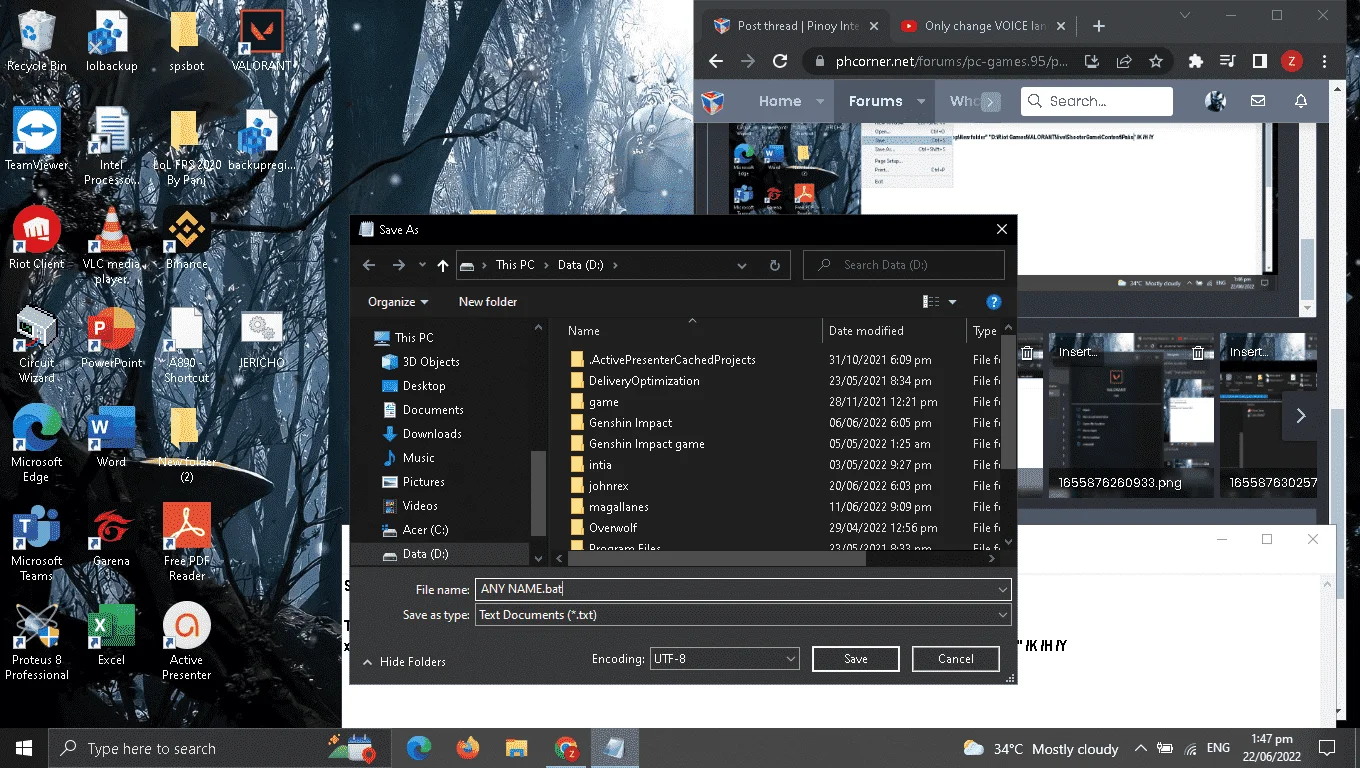
Task: Select the Microsoft Teams desktop icon
Action: pos(37,543)
